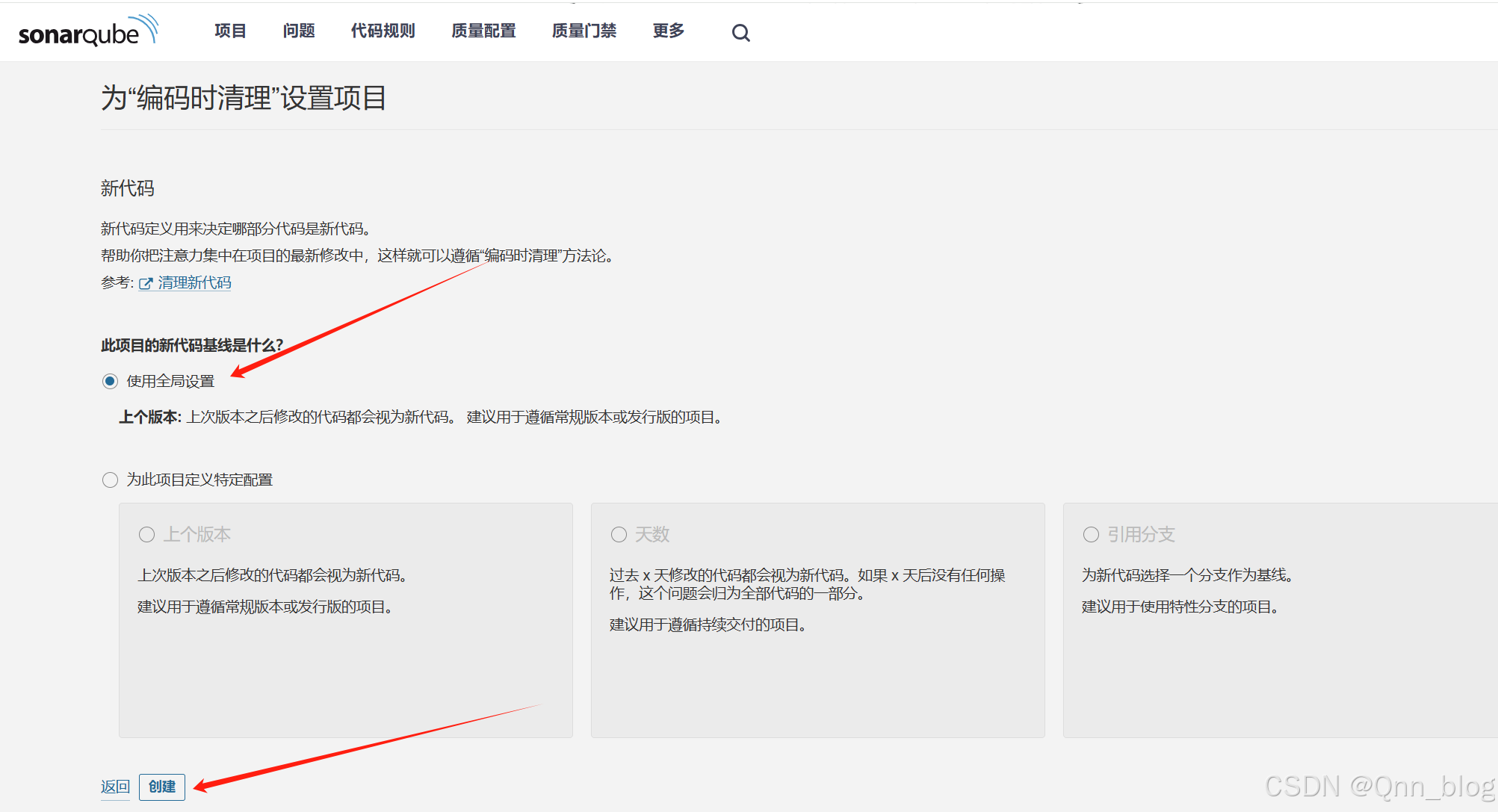Click the SonarQube logo
Image resolution: width=1498 pixels, height=812 pixels.
pyautogui.click(x=88, y=31)
